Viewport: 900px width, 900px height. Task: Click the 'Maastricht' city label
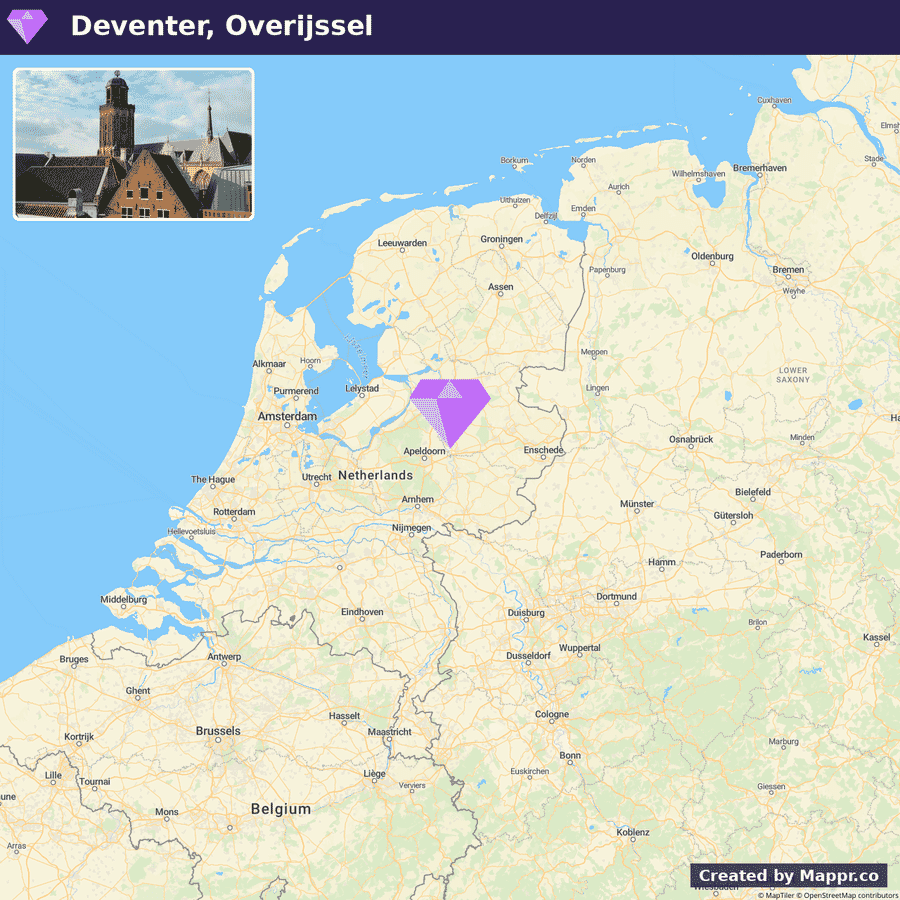tap(390, 732)
